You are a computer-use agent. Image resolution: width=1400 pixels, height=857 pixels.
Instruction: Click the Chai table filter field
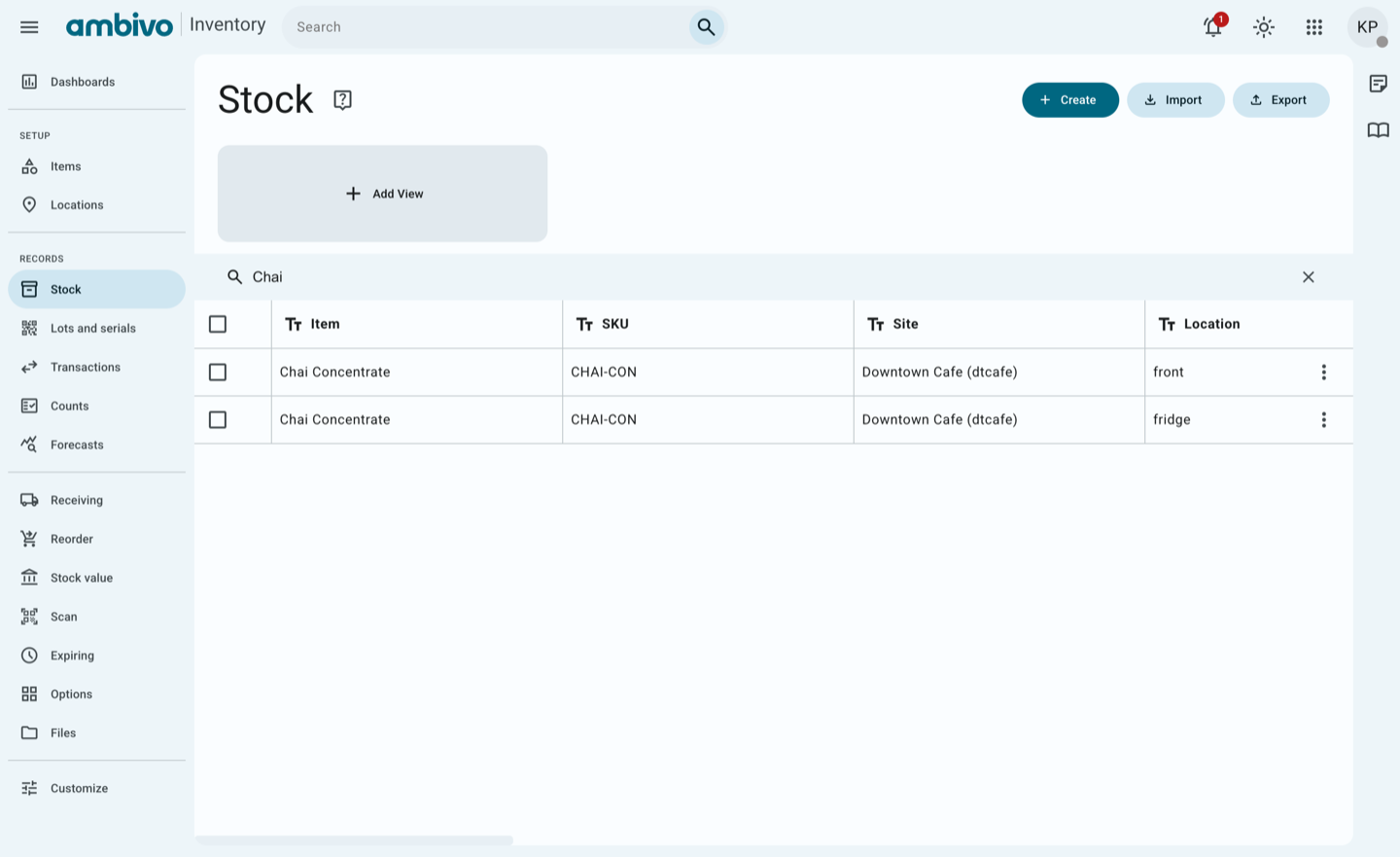click(768, 277)
